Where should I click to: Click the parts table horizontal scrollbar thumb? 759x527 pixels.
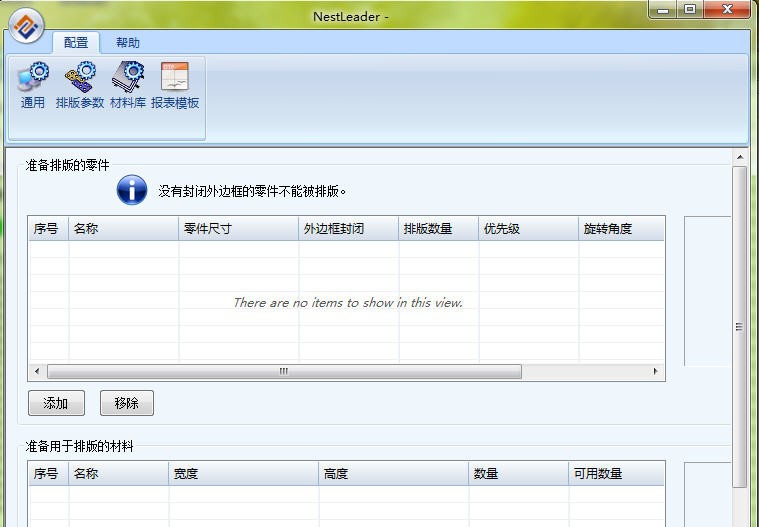[x=284, y=371]
